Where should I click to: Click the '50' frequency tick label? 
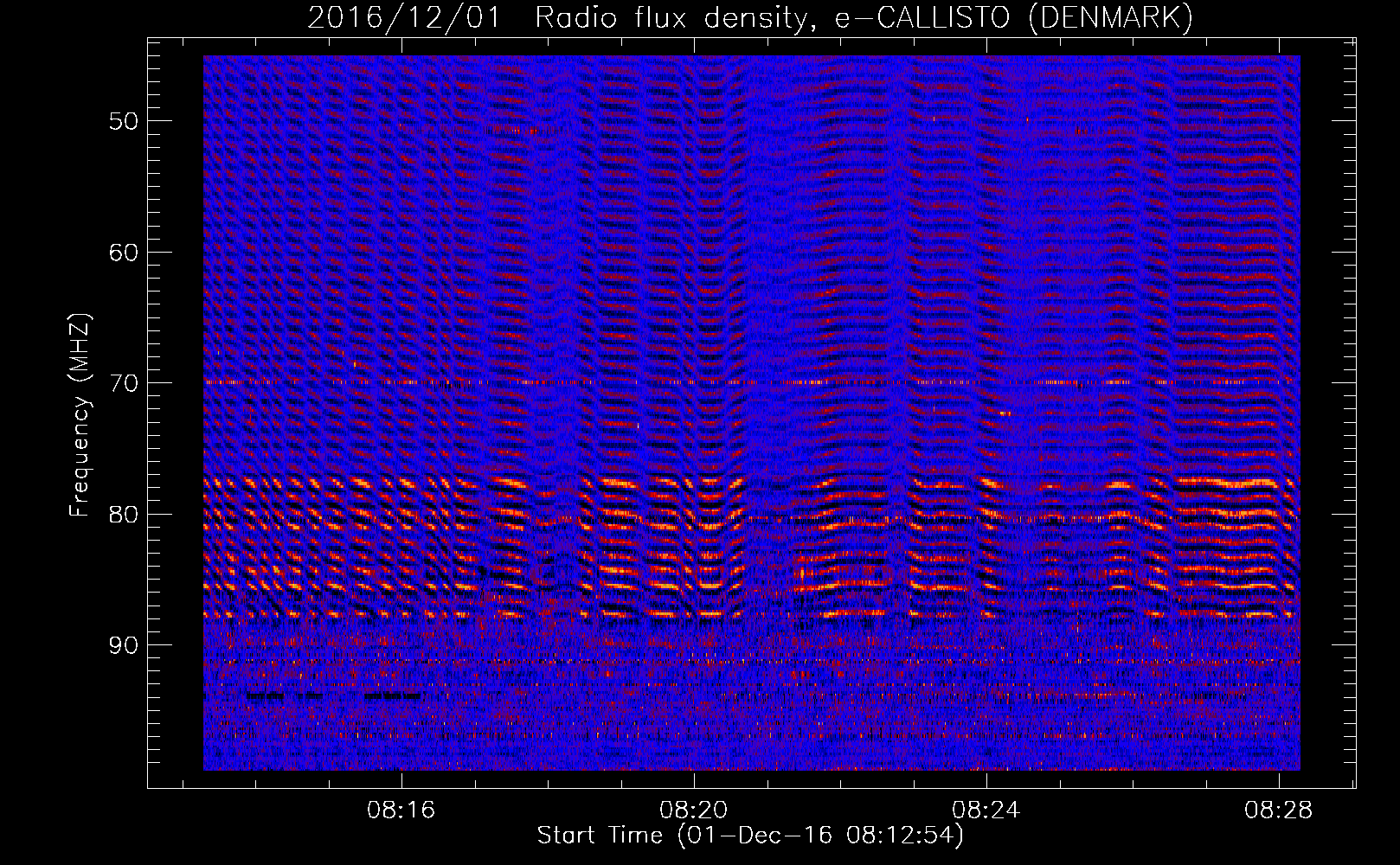[124, 121]
